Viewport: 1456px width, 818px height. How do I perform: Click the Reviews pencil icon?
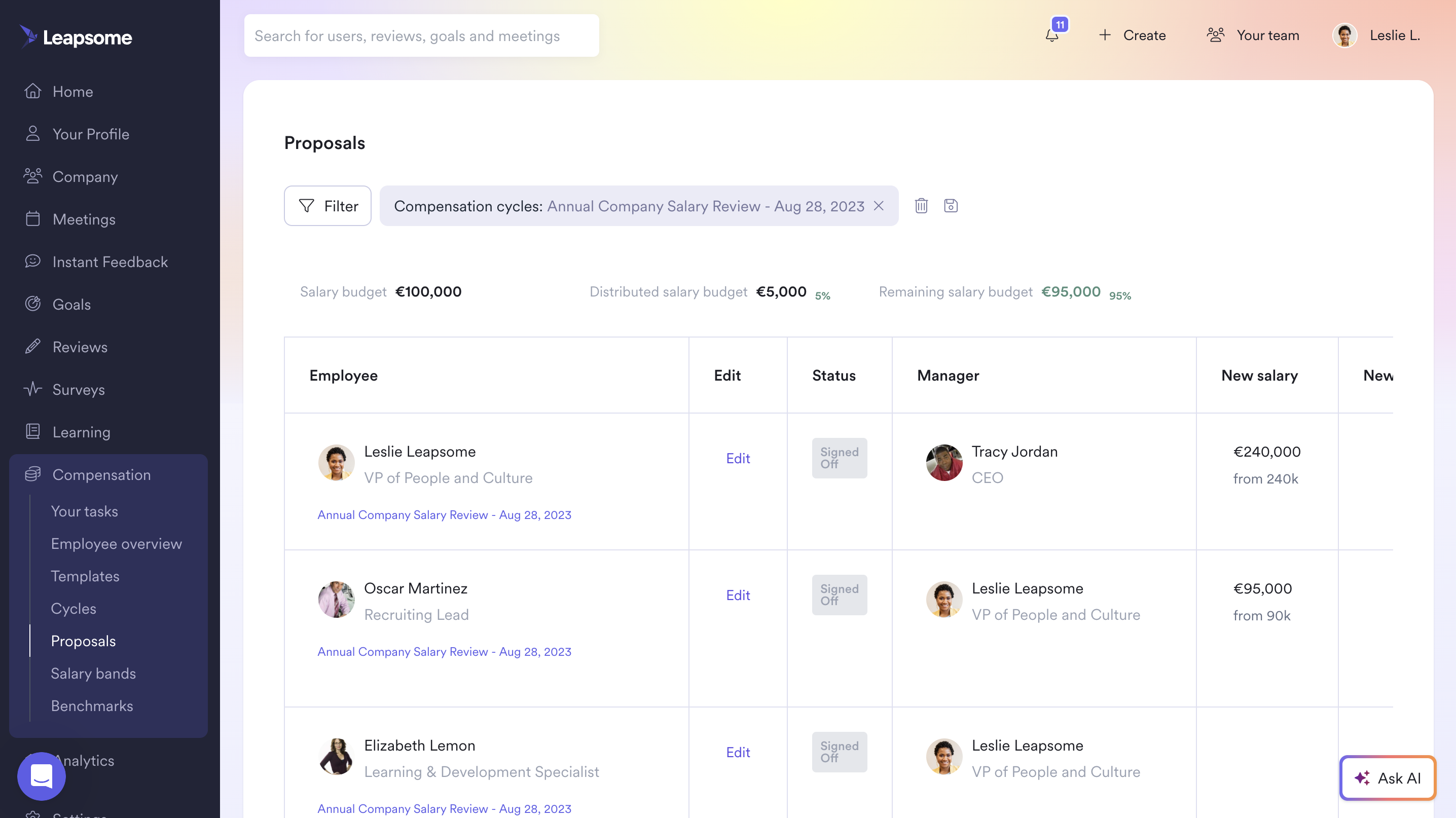[x=33, y=346]
